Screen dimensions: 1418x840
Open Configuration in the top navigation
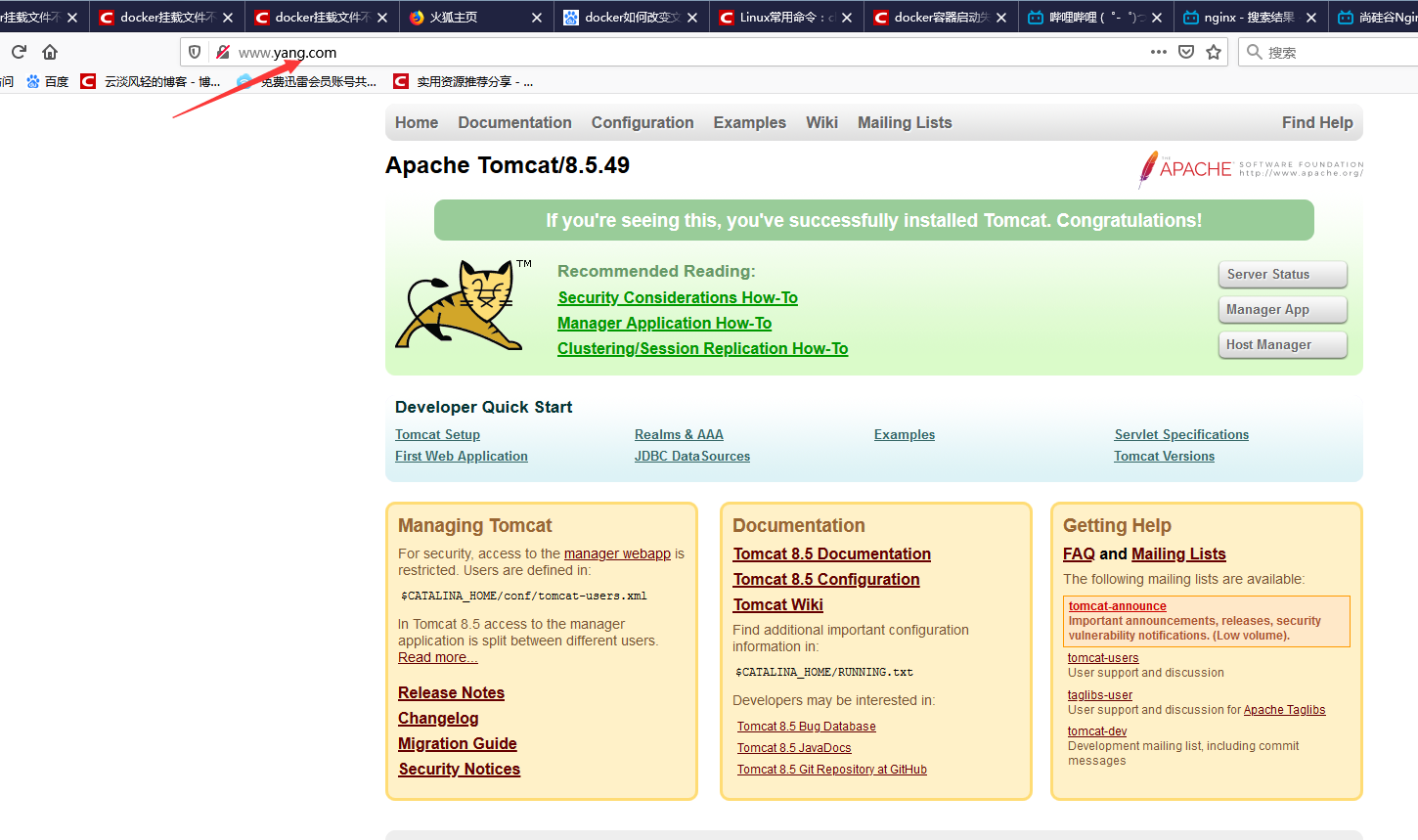pyautogui.click(x=643, y=122)
